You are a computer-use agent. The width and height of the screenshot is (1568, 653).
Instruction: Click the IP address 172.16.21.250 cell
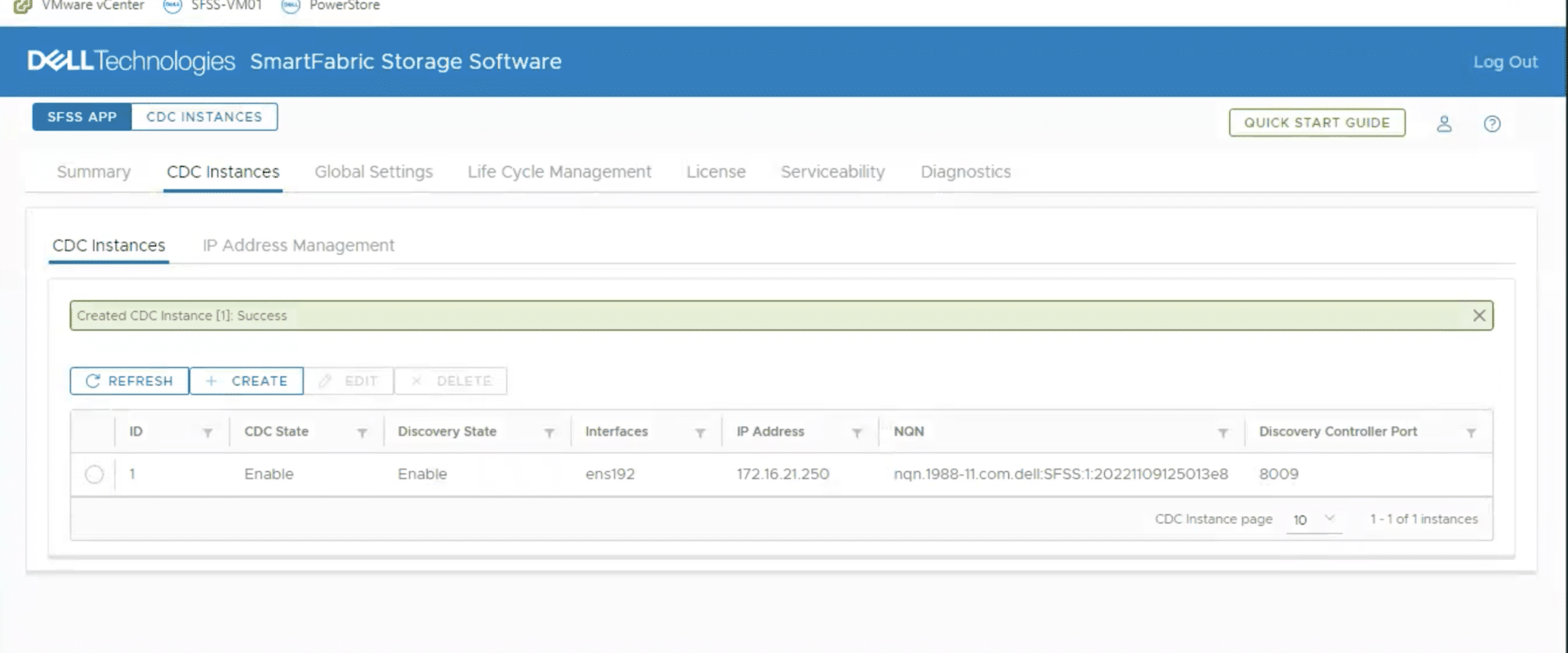click(x=782, y=474)
